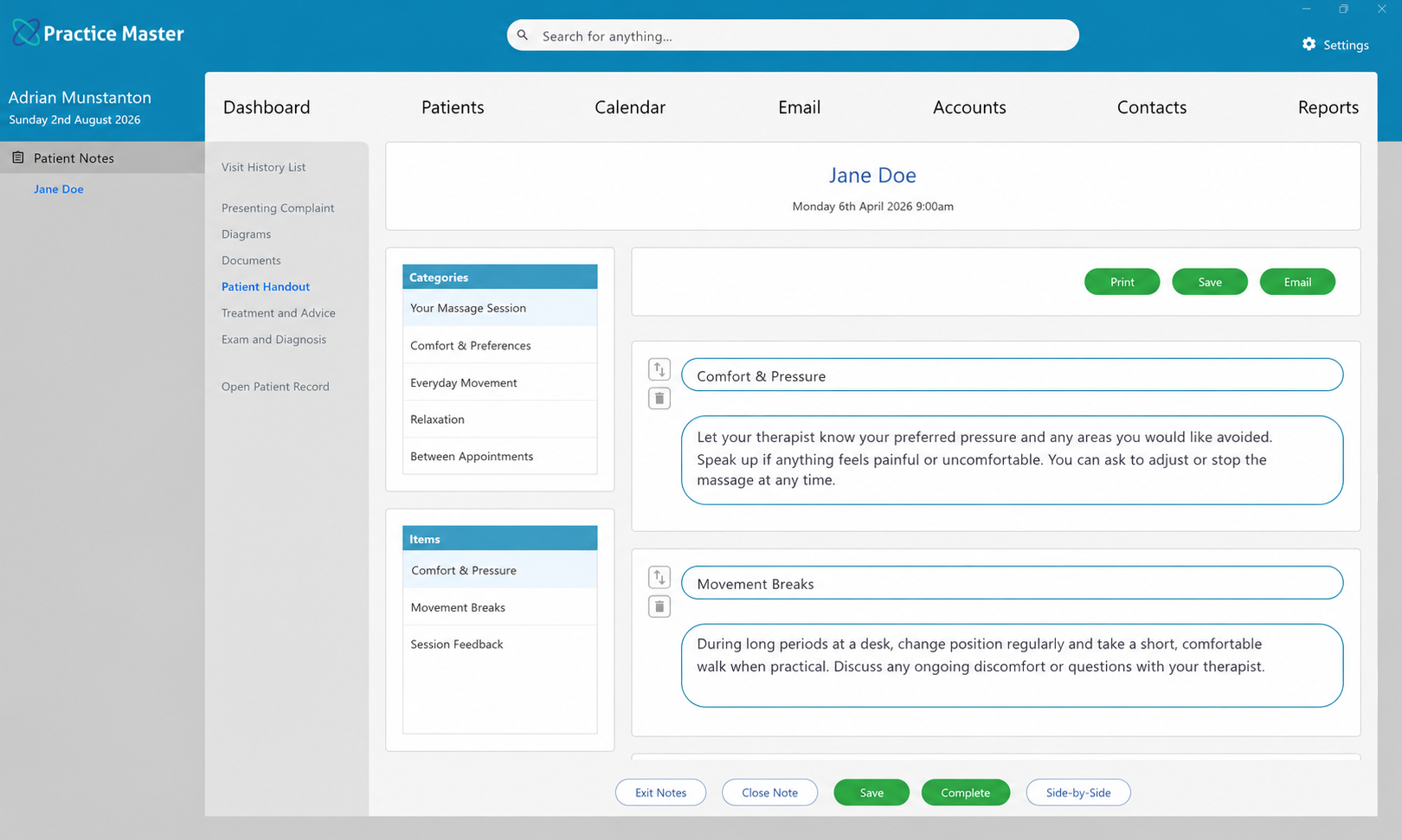Click the reorder arrows beside Movement Breaks
This screenshot has height=840, width=1402.
(x=659, y=577)
